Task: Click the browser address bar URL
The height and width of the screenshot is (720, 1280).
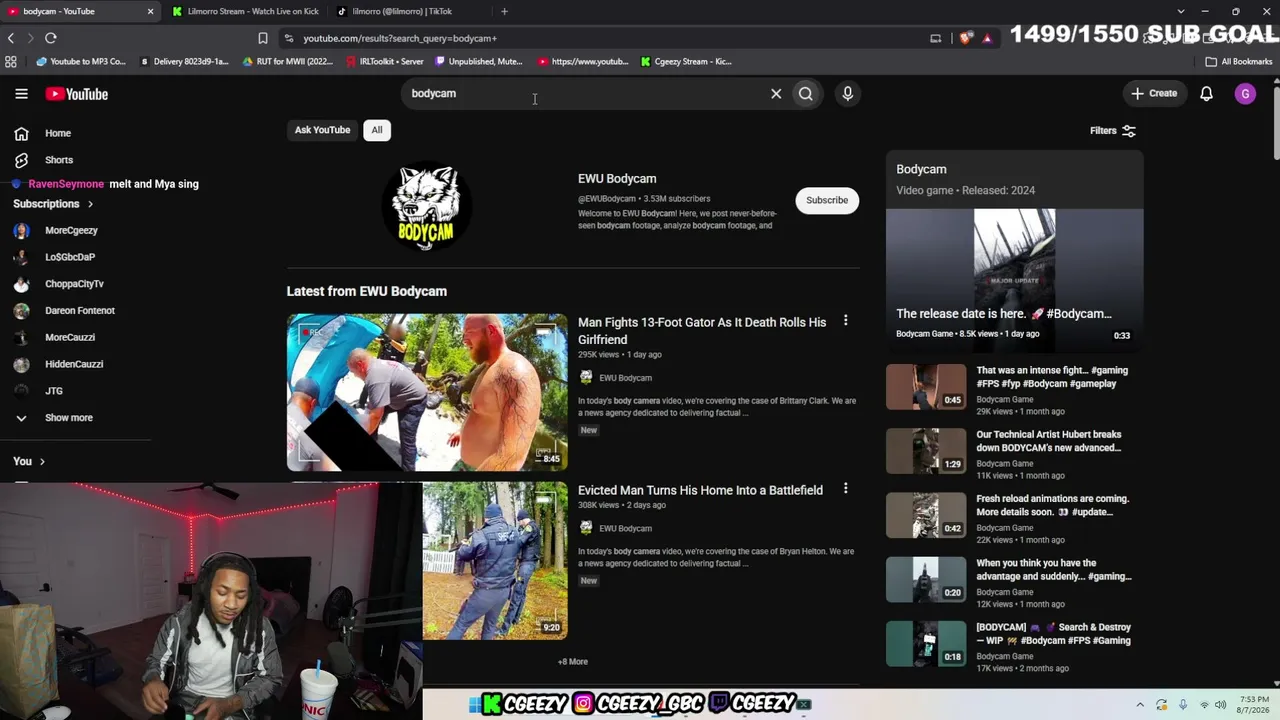Action: point(400,38)
